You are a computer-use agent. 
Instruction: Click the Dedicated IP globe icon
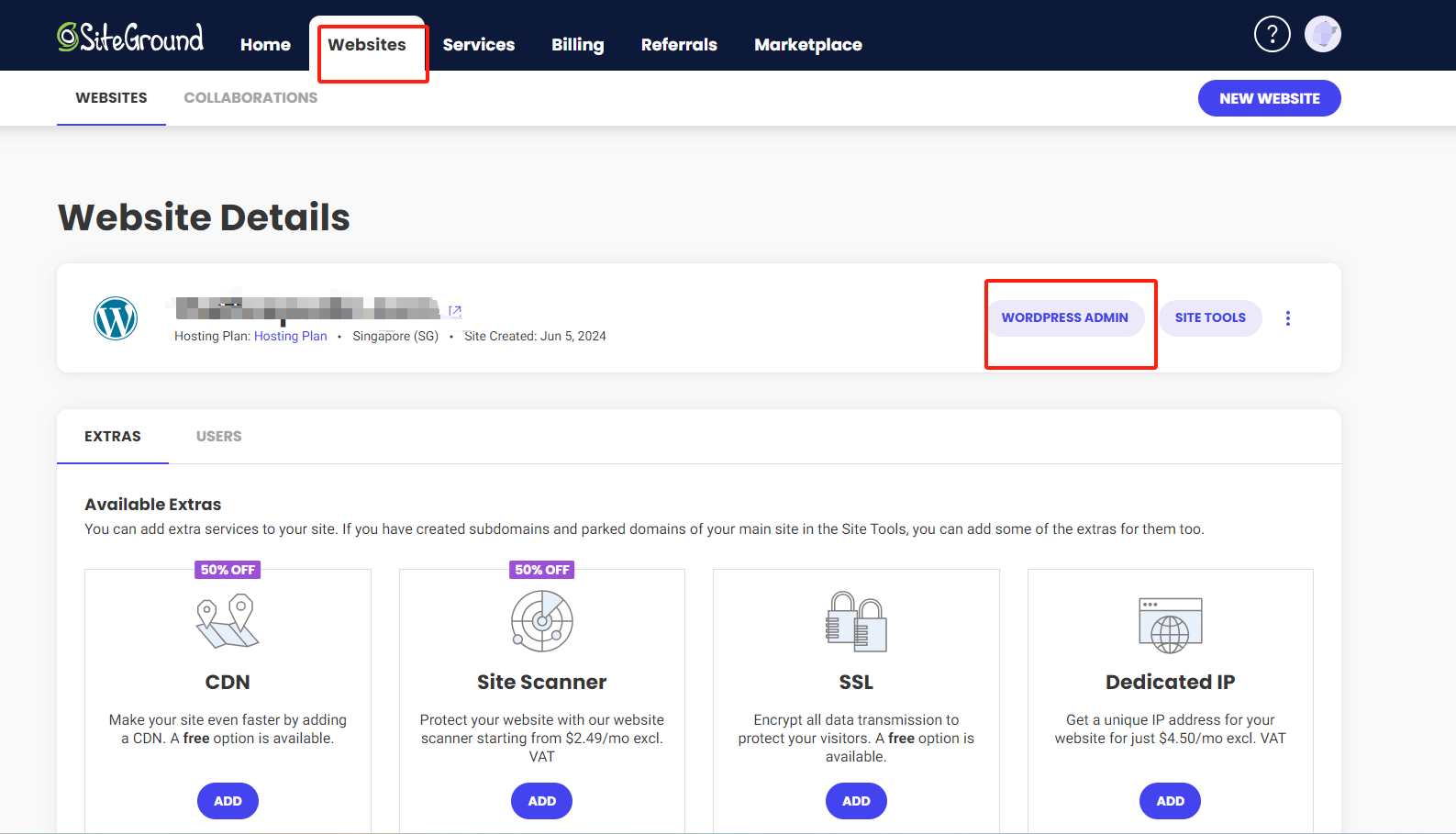(x=1170, y=625)
